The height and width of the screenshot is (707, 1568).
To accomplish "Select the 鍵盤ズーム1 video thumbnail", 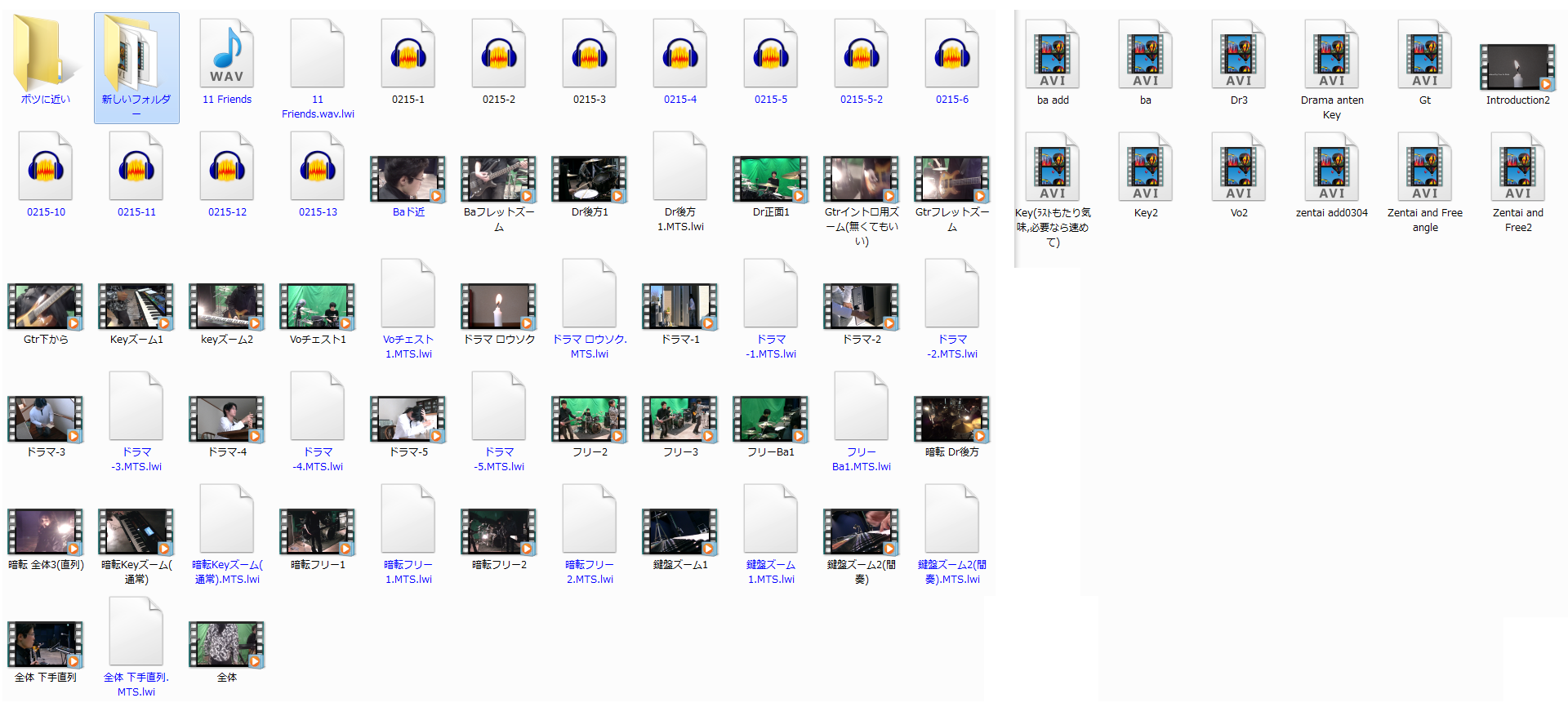I will [680, 531].
